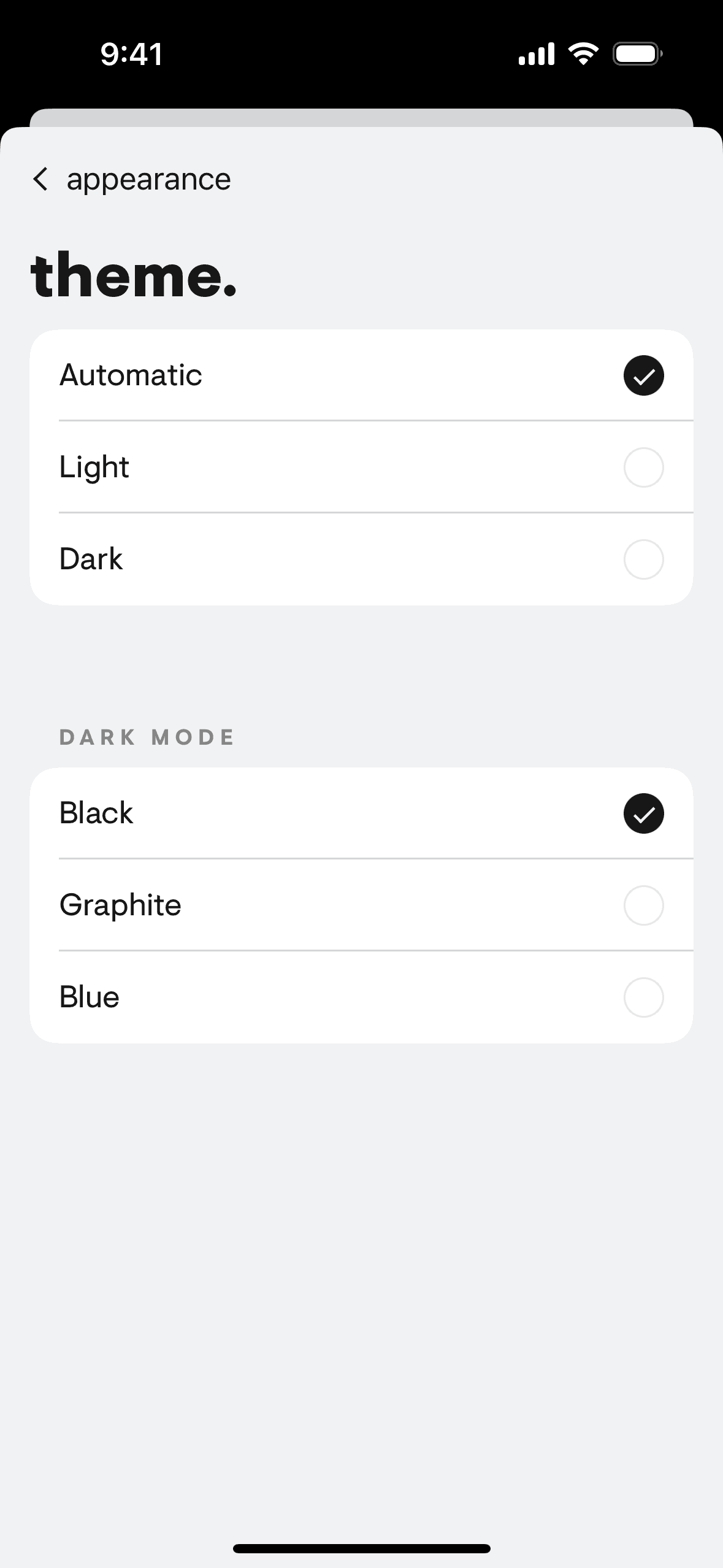The image size is (723, 1568).
Task: Tap the cellular signal bars icon
Action: (x=537, y=54)
